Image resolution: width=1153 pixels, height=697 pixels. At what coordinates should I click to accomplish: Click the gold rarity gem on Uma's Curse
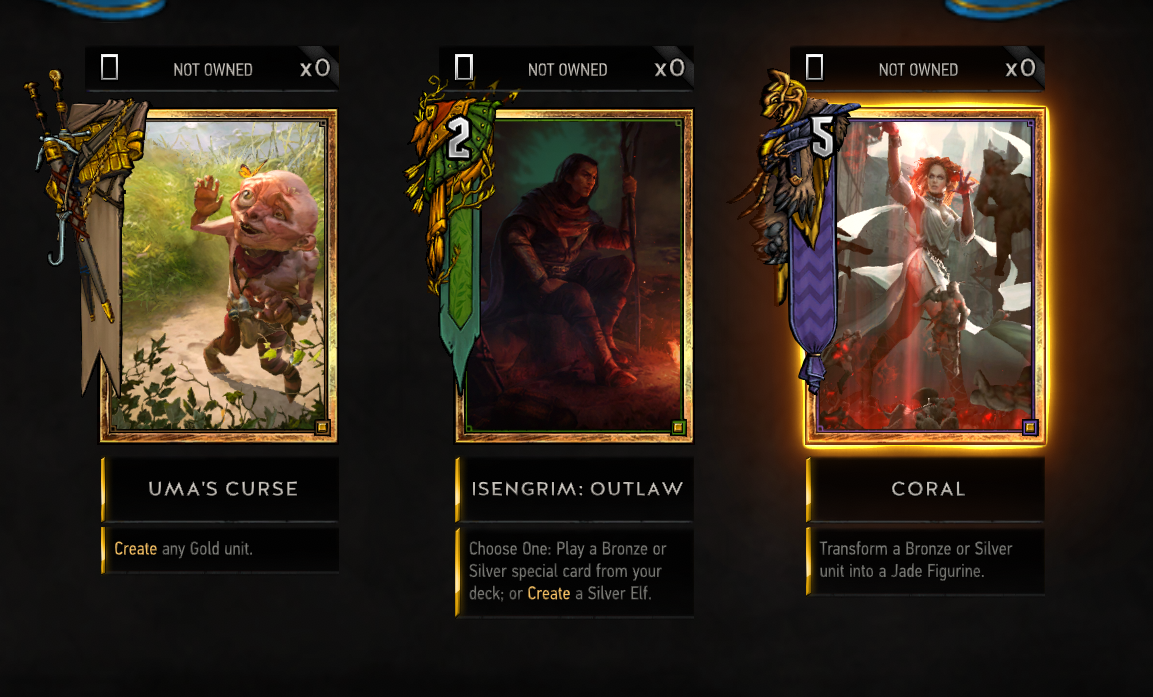pyautogui.click(x=322, y=428)
